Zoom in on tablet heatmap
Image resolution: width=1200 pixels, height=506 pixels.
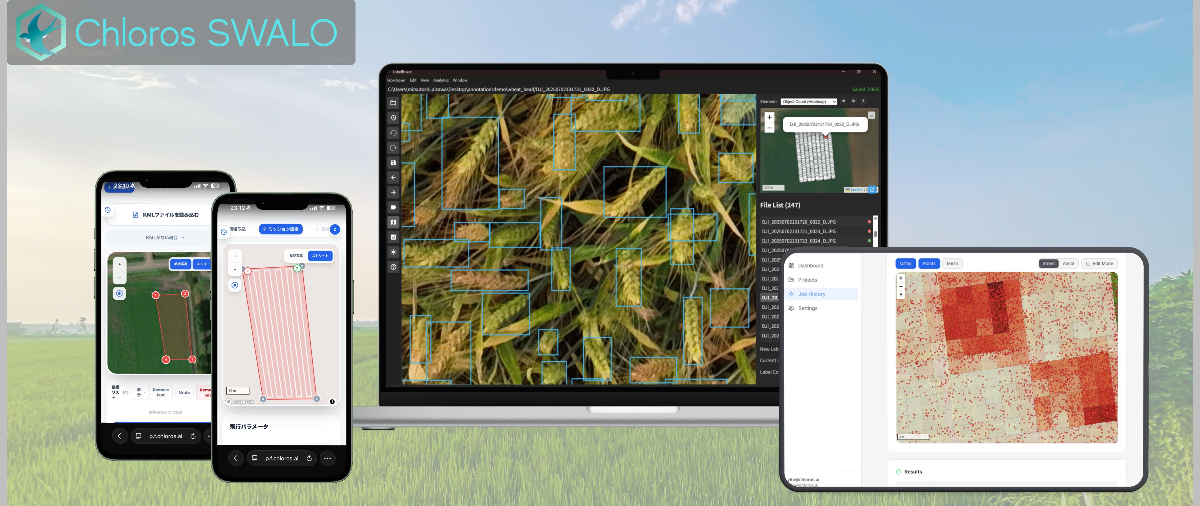click(901, 278)
